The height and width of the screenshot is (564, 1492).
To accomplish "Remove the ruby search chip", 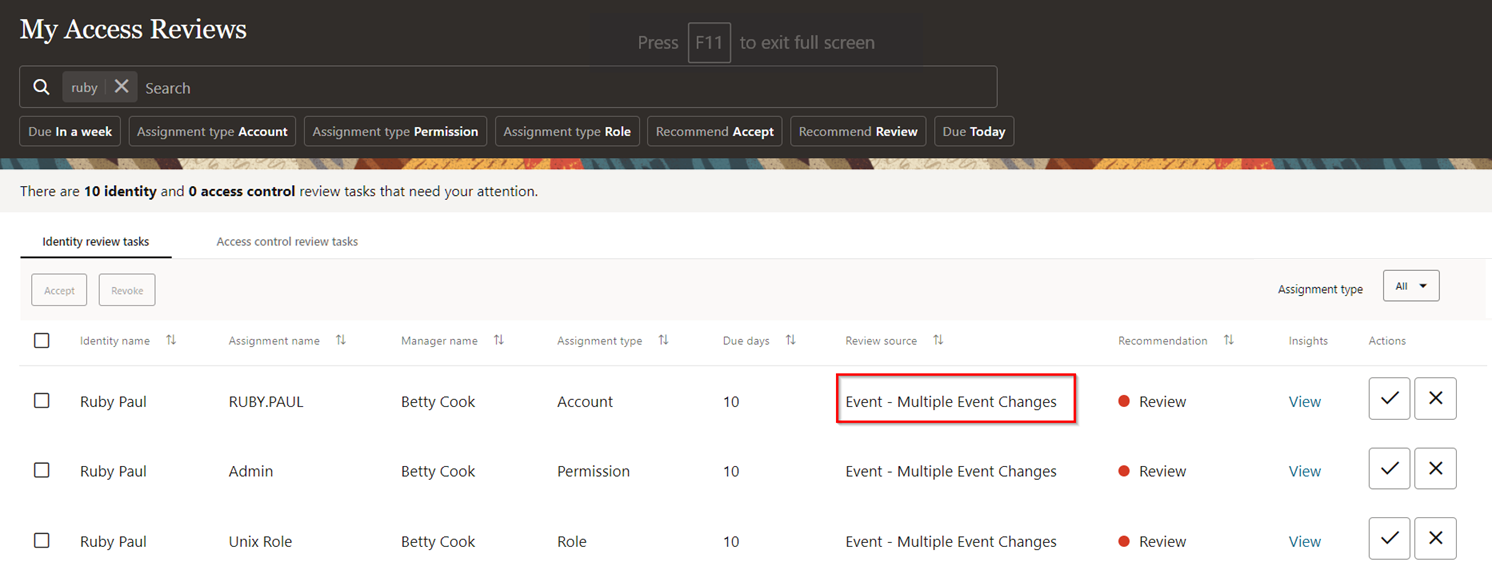I will tap(121, 87).
